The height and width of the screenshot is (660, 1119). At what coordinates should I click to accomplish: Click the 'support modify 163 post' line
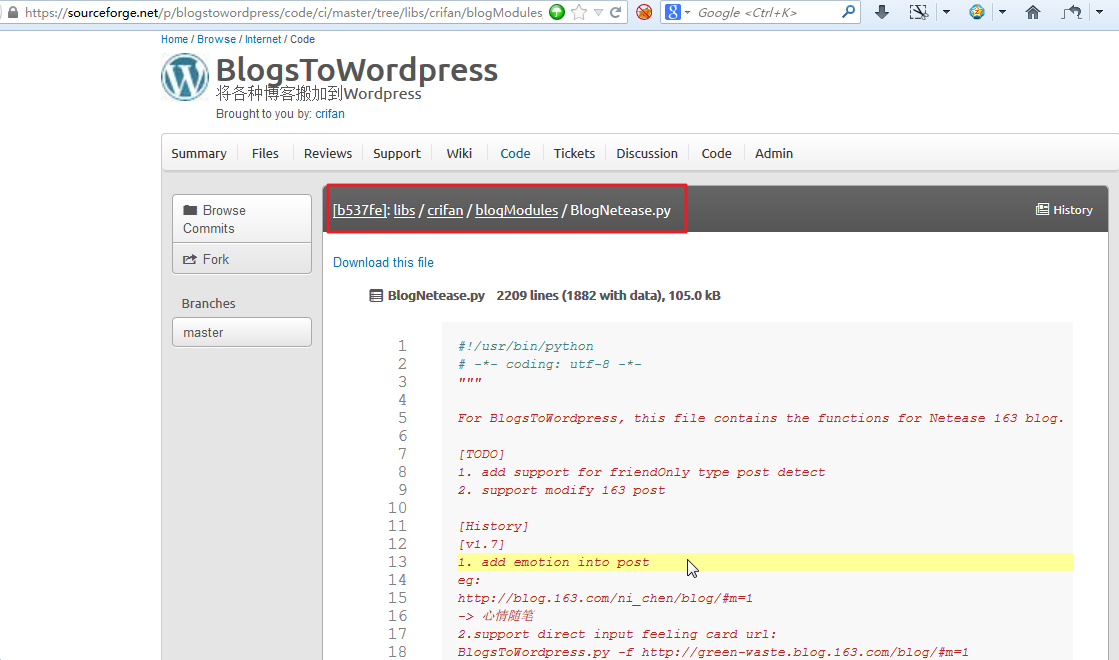pyautogui.click(x=561, y=490)
